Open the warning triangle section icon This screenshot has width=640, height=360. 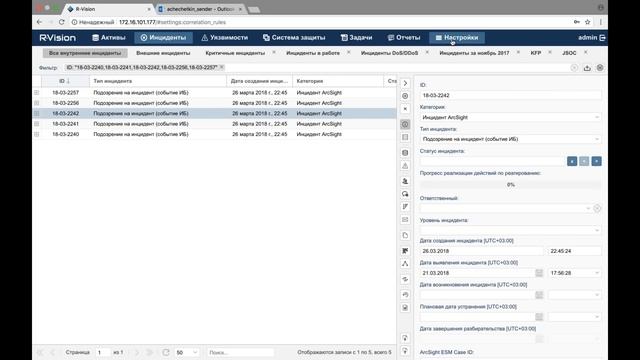(x=405, y=166)
